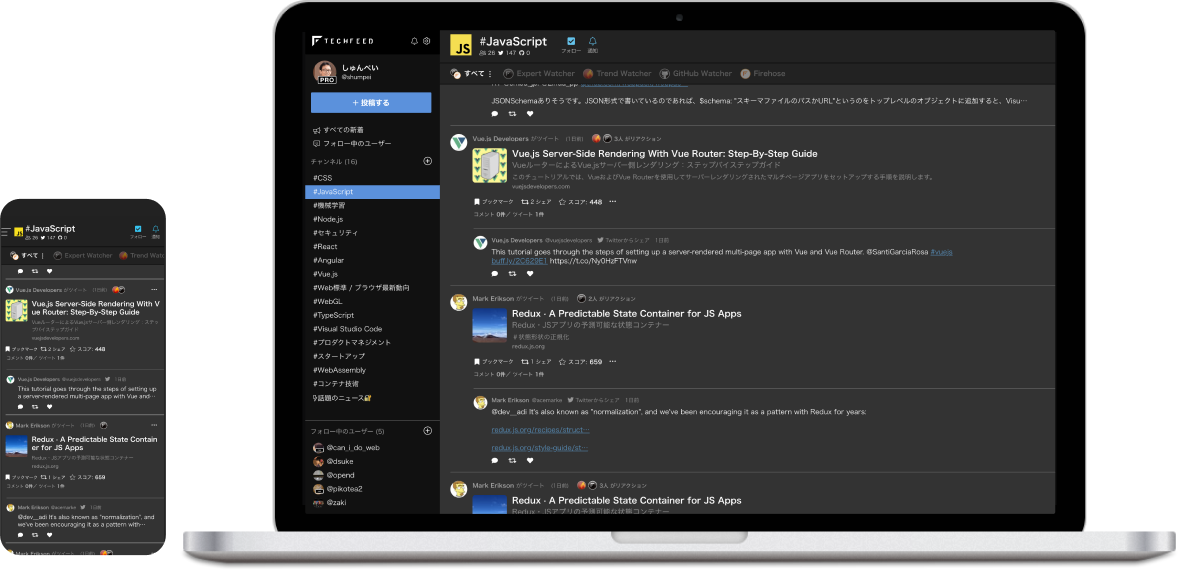Click the star score 659 on the phone
Viewport: 1179px width, 570px height.
[87, 477]
